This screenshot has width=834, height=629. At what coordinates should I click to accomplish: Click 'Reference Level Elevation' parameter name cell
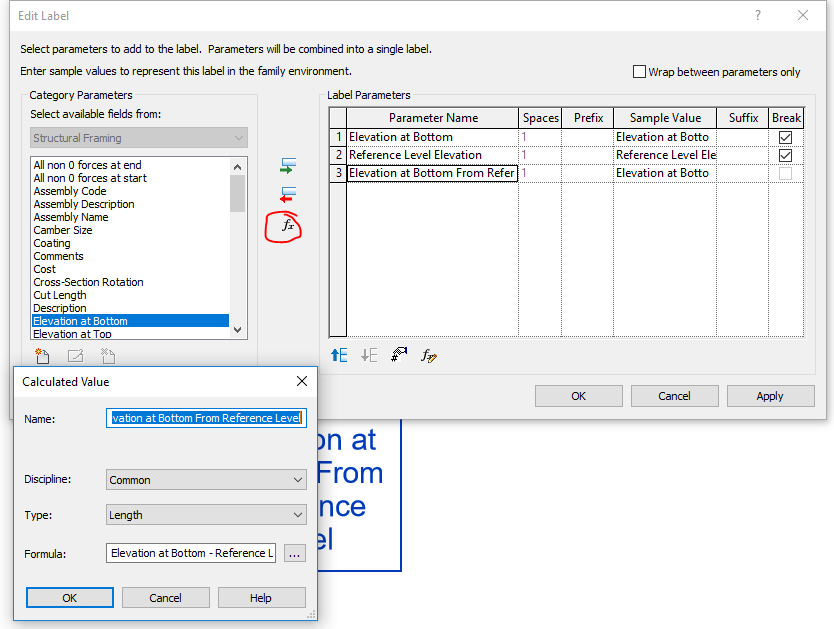pos(432,155)
